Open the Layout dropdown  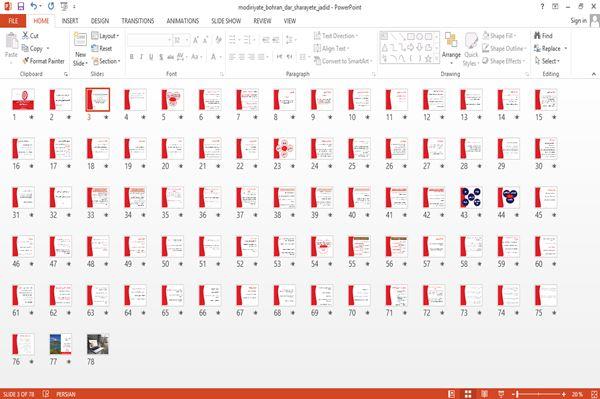click(105, 36)
